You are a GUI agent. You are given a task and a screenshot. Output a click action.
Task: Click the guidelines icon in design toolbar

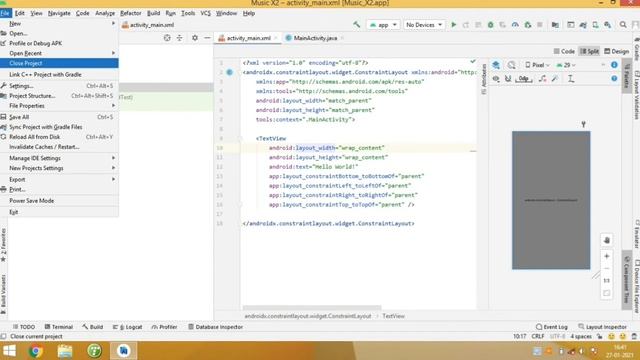coord(571,79)
